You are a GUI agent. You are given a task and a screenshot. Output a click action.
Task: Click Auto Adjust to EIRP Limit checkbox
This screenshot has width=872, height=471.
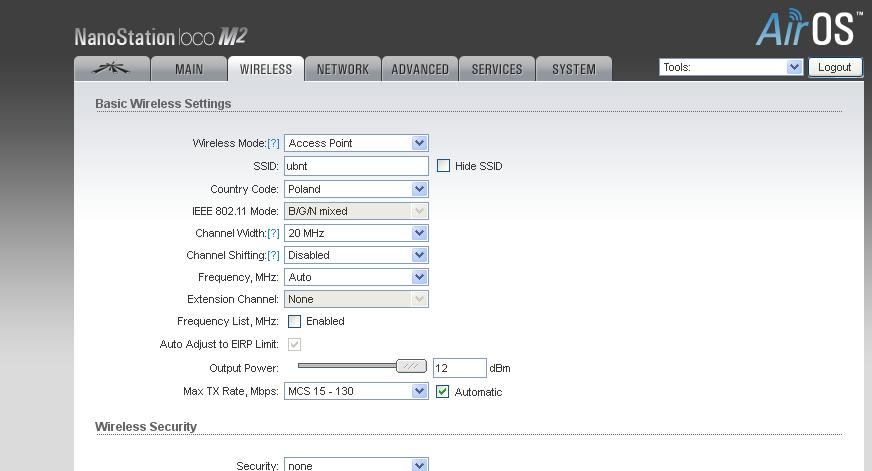coord(294,344)
